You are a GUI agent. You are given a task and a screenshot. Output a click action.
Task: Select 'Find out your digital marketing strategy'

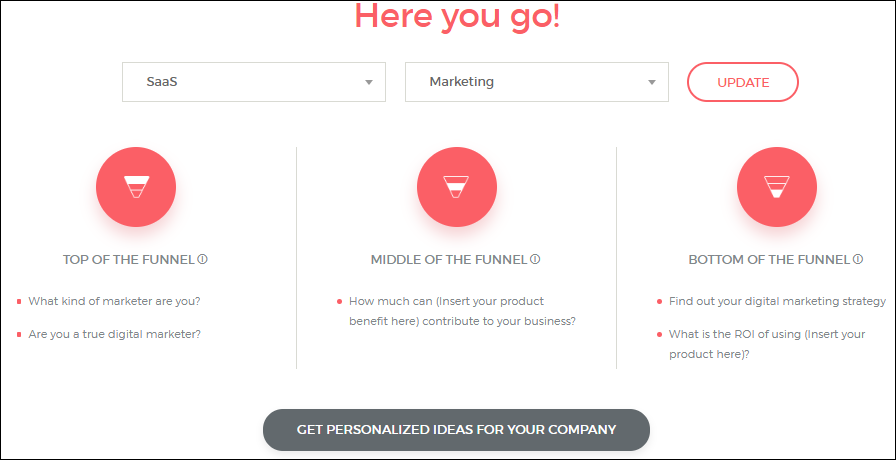click(777, 301)
